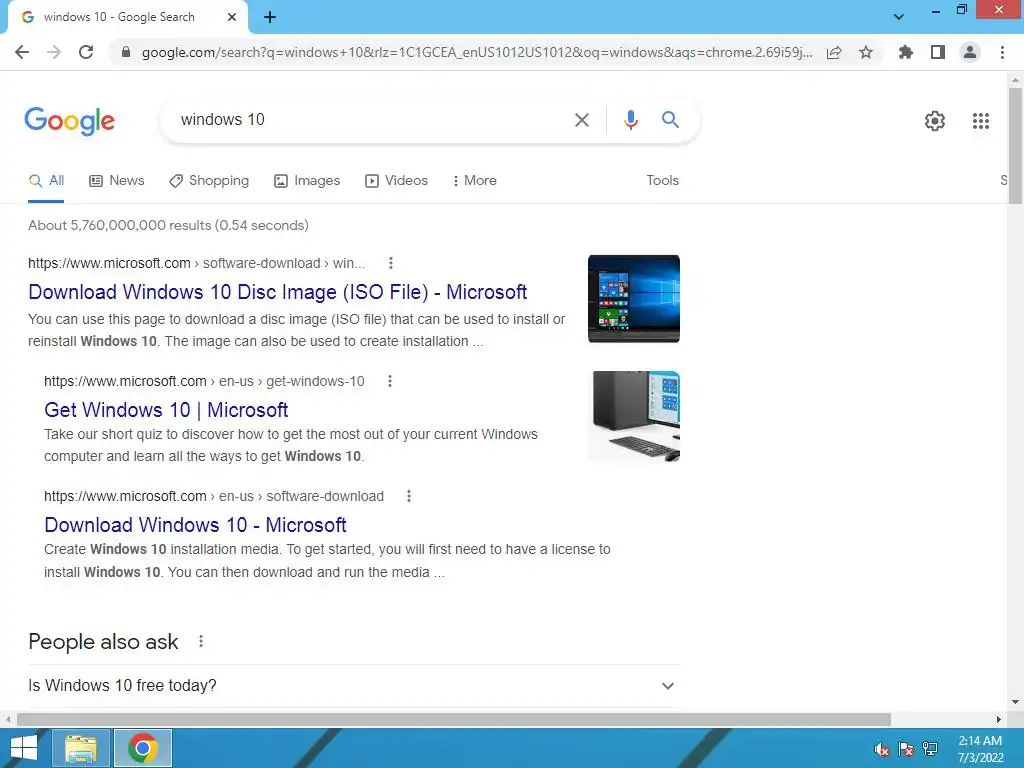1024x768 pixels.
Task: Open the tab search dropdown arrow
Action: click(x=899, y=17)
